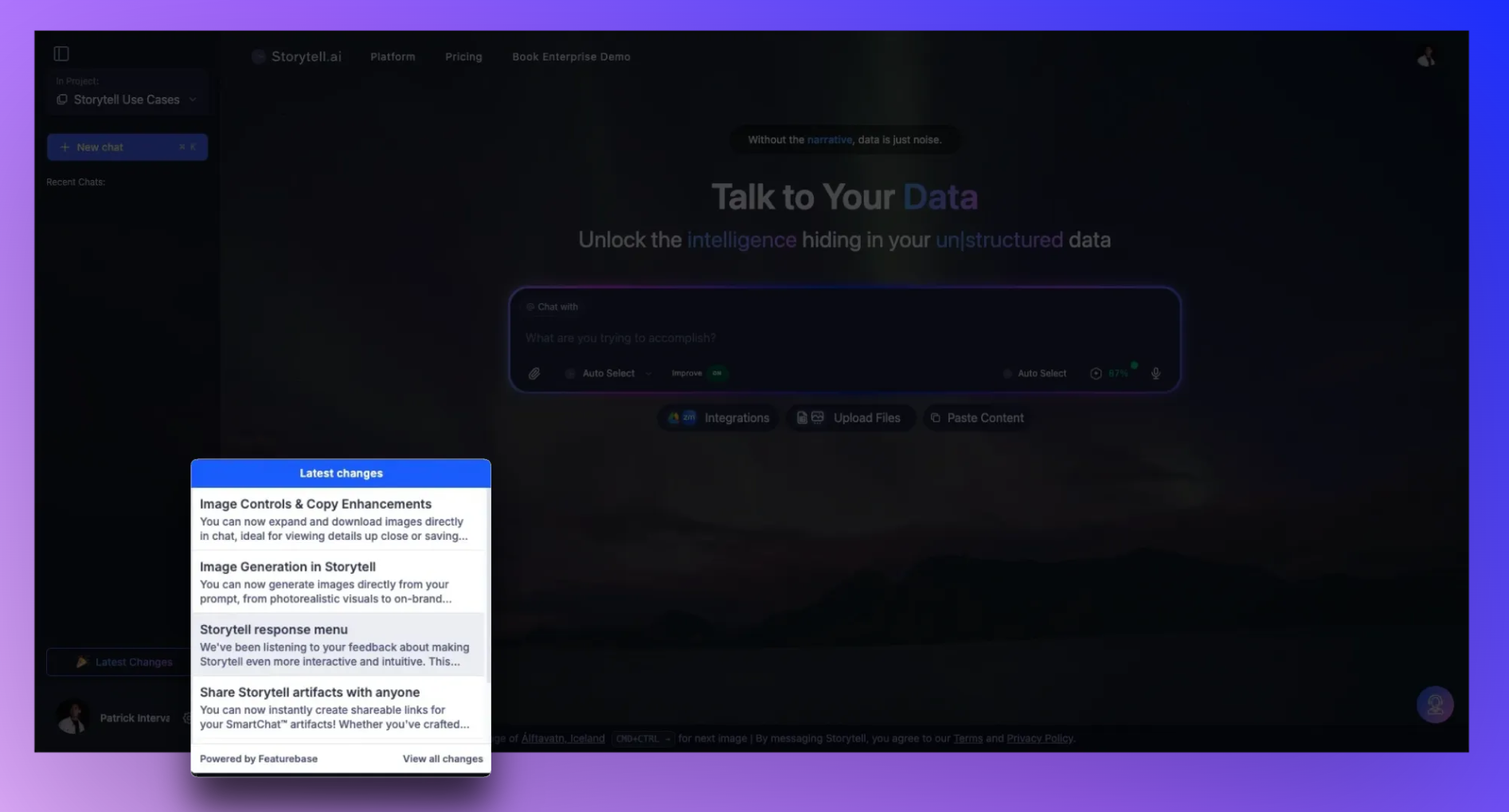Activate the microphone voice input icon

tap(1155, 373)
